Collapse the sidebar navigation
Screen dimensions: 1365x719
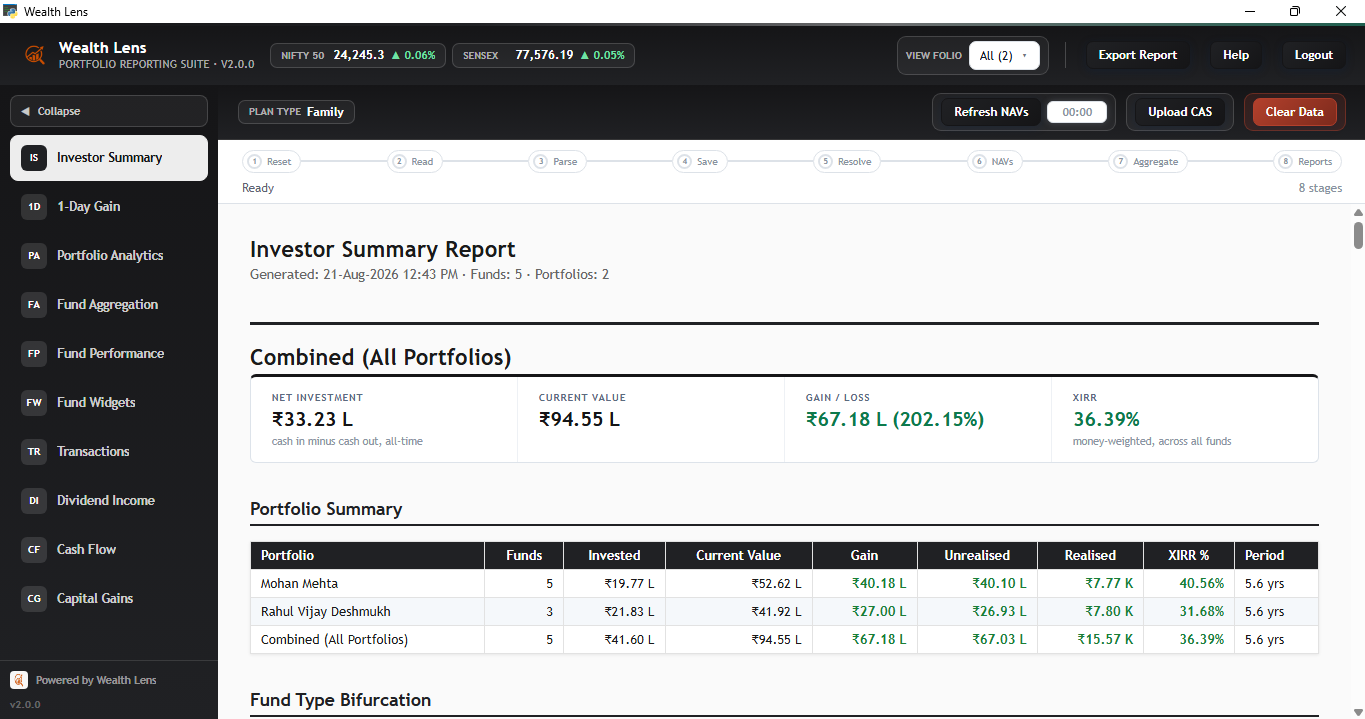click(109, 111)
